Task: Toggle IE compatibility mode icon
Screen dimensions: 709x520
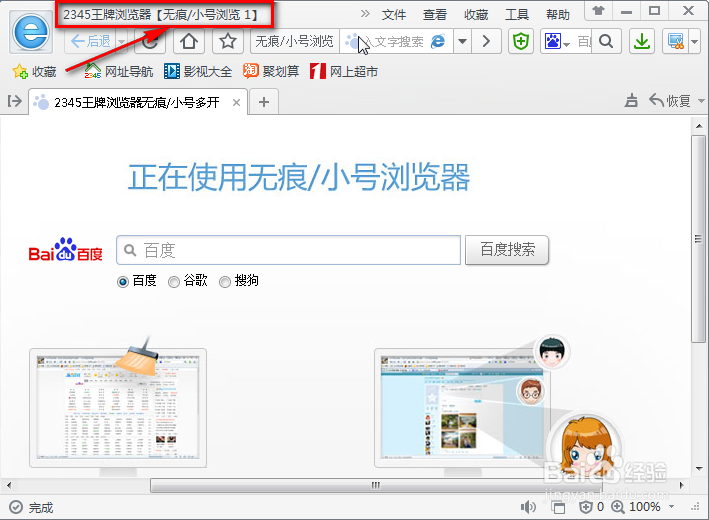Action: tap(438, 42)
